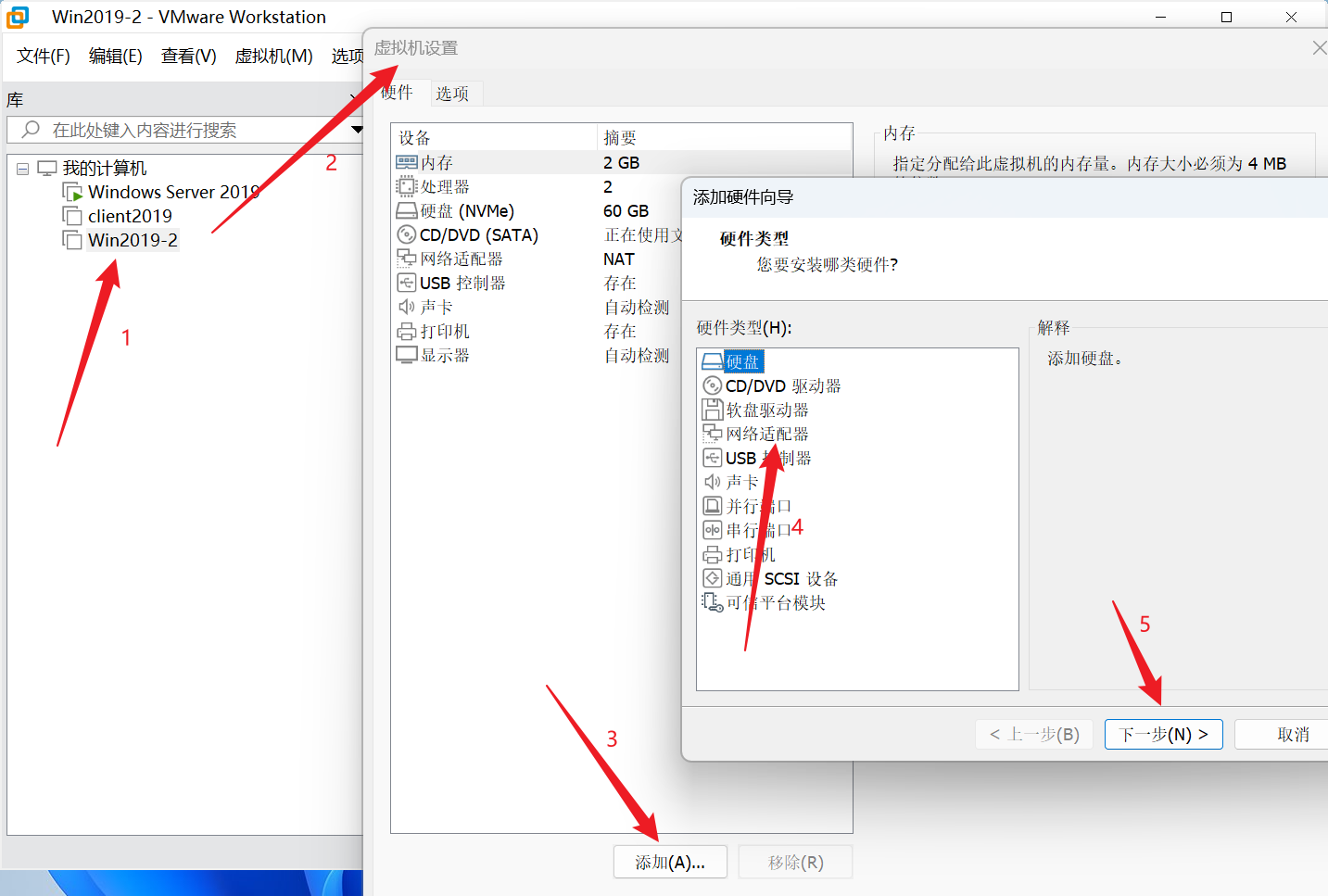Screen dimensions: 1328x896
Task: Click the 60 GB summary value
Action: click(x=626, y=211)
